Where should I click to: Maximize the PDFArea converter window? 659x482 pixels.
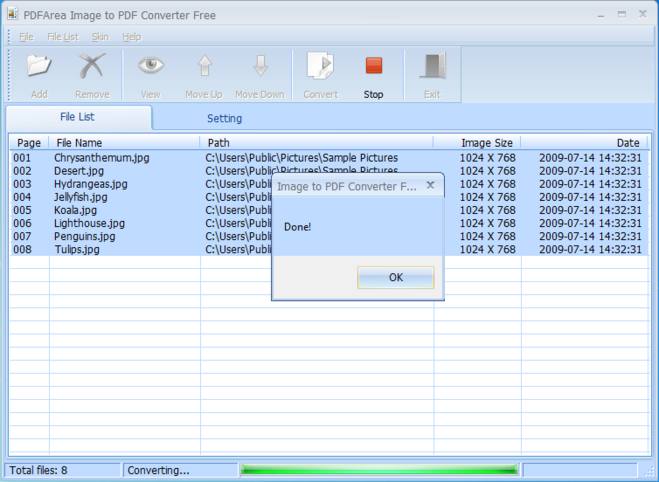[x=622, y=14]
